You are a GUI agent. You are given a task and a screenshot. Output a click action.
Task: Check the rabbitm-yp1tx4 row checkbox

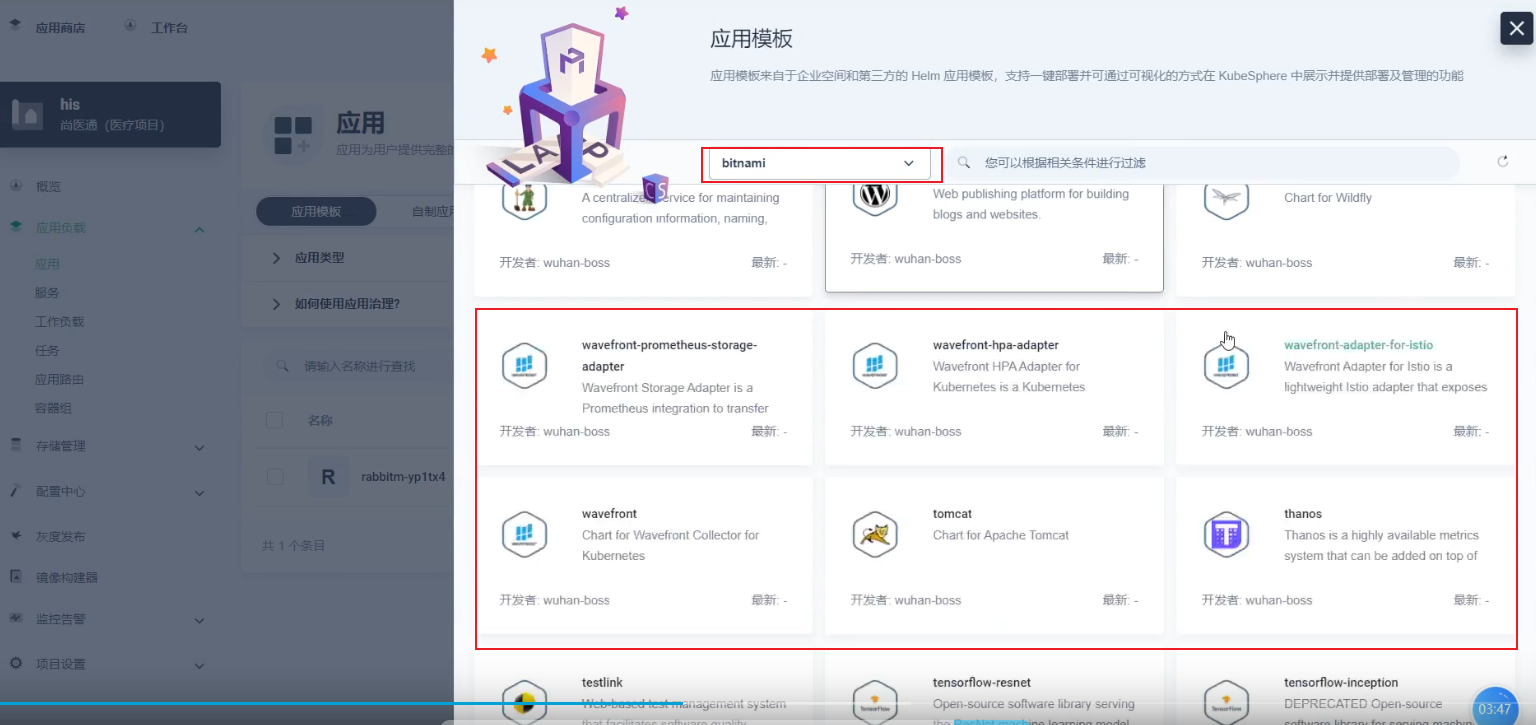click(x=275, y=477)
